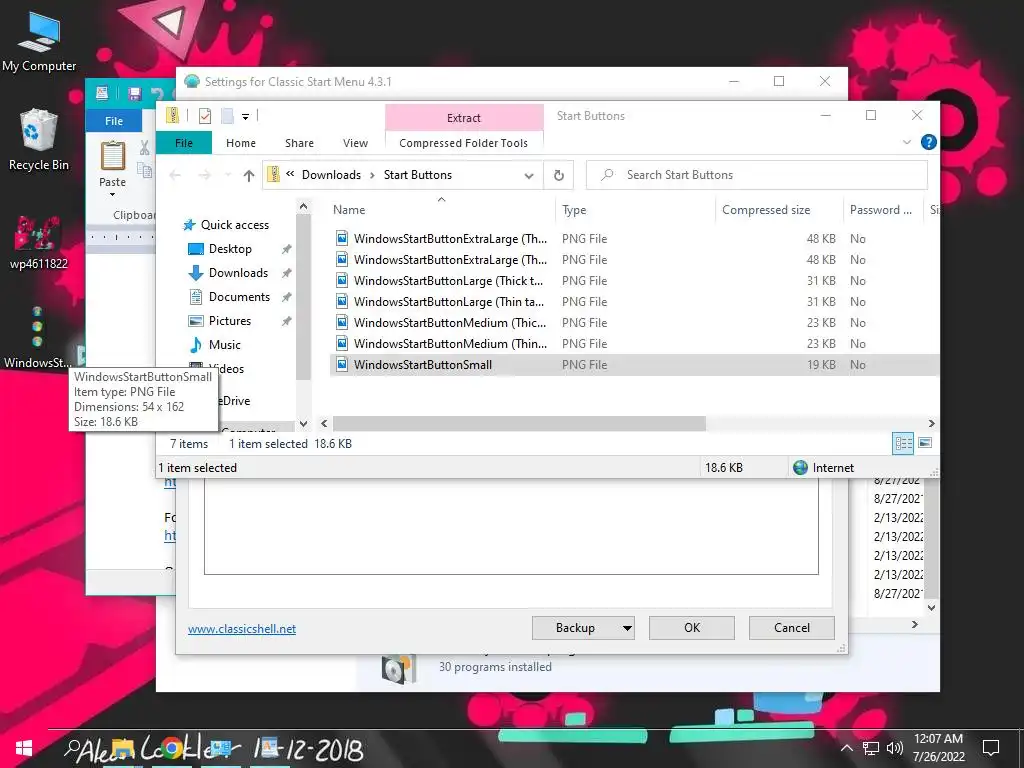
Task: Click the volume speaker icon in the system tray
Action: (x=895, y=748)
